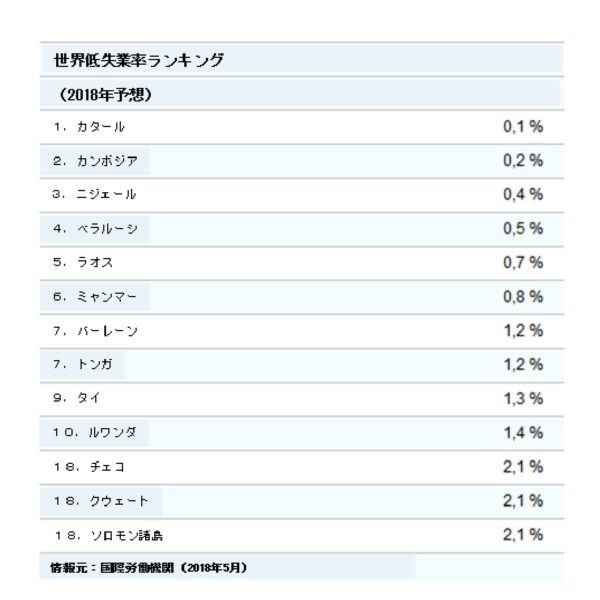Click the 0,1 % value for カタール
Image resolution: width=600 pixels, height=600 pixels.
tap(523, 127)
